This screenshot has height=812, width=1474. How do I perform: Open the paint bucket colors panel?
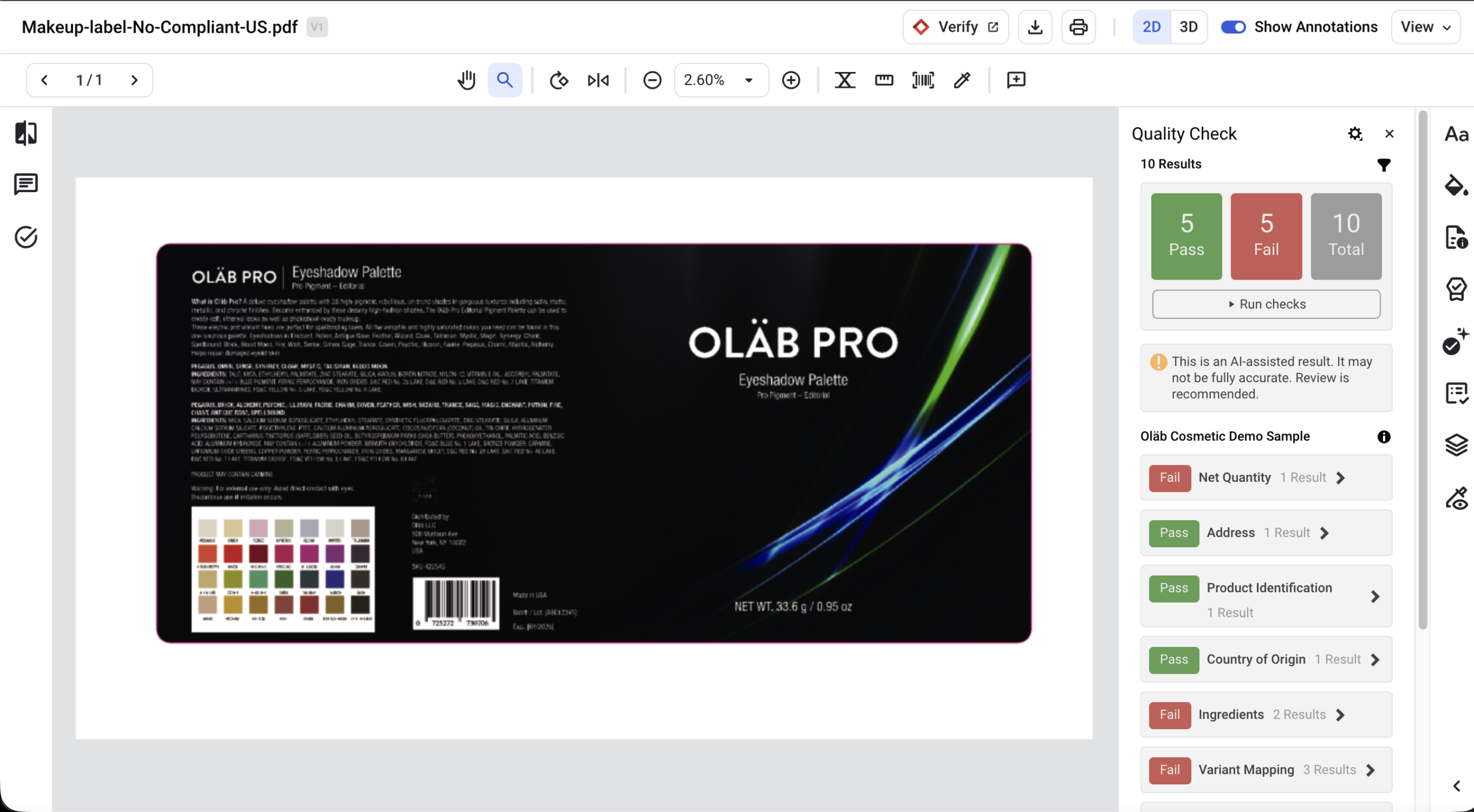pos(1457,185)
